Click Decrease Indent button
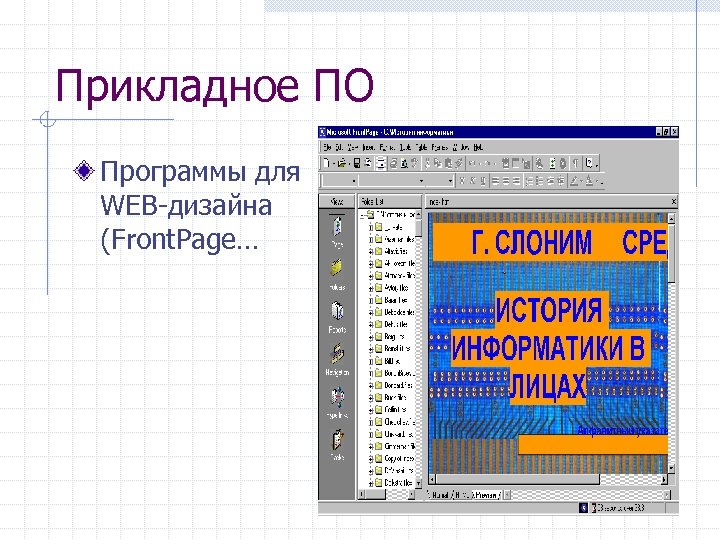This screenshot has height=540, width=720. 550,181
